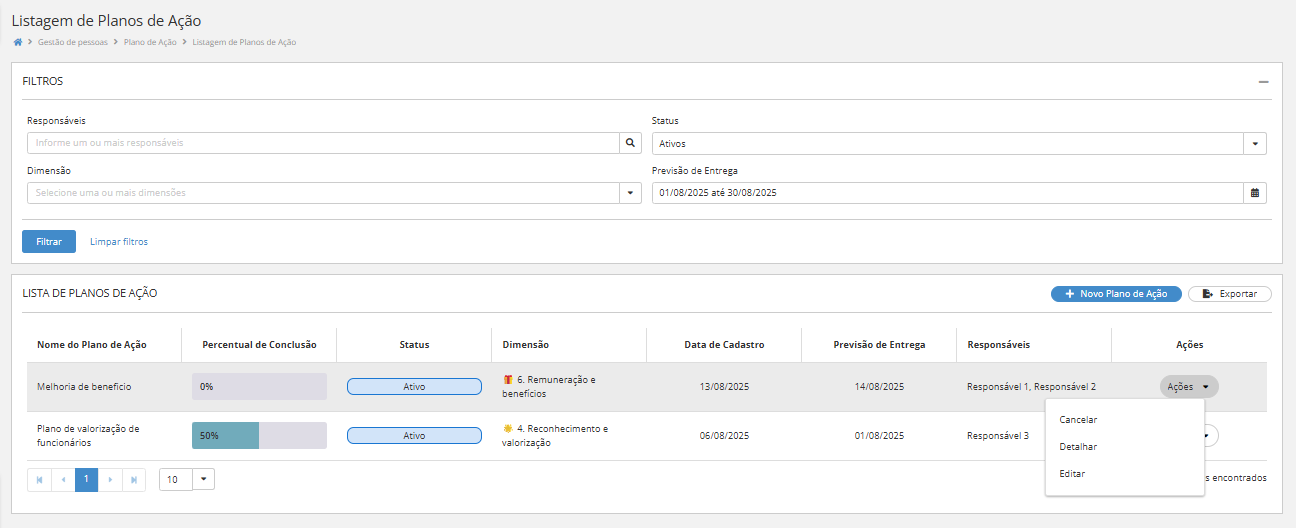Go to first page of results
The width and height of the screenshot is (1296, 528).
point(39,480)
